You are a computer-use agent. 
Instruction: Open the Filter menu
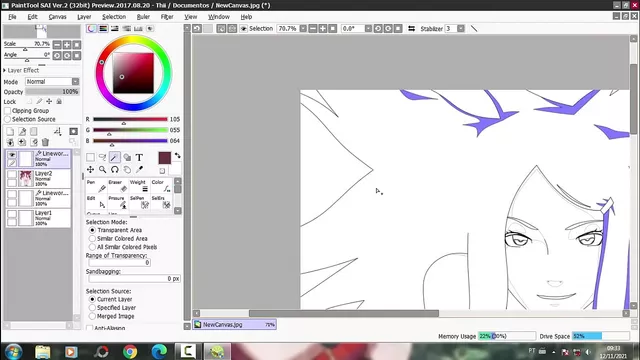click(x=167, y=17)
